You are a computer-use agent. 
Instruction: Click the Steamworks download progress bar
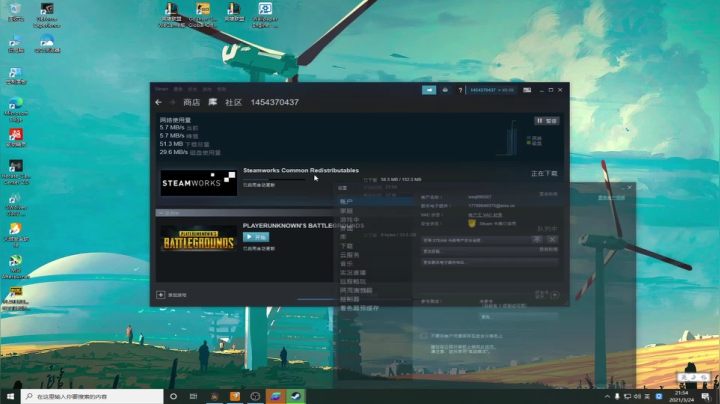pyautogui.click(x=274, y=180)
